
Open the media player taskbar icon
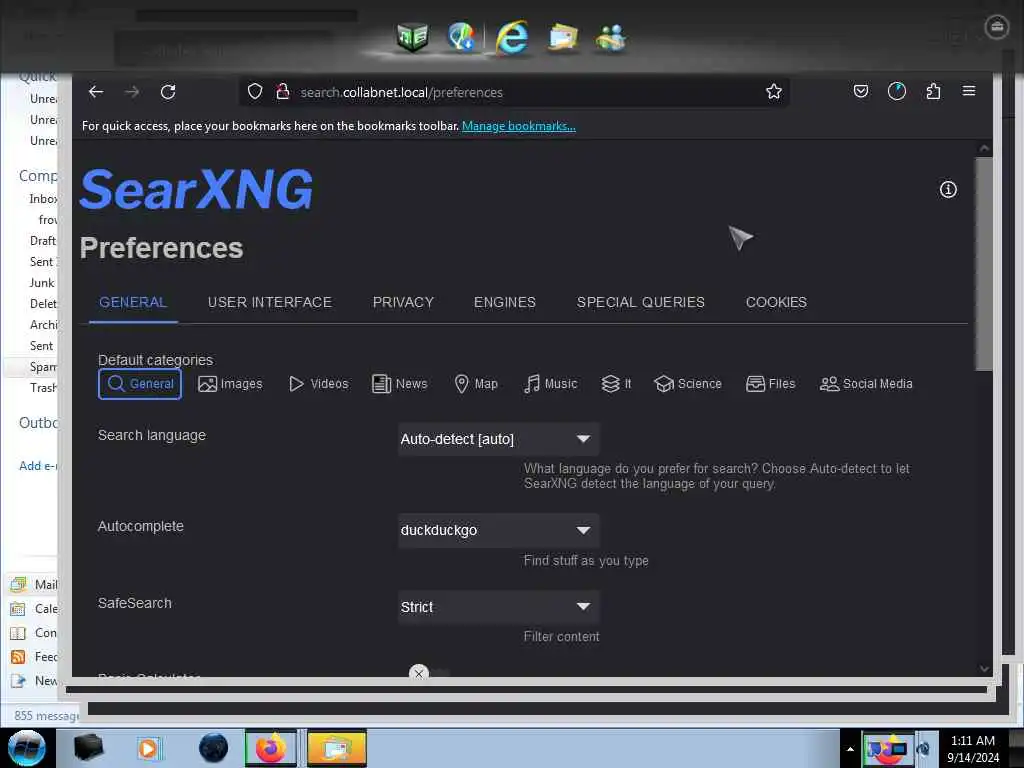(x=148, y=748)
